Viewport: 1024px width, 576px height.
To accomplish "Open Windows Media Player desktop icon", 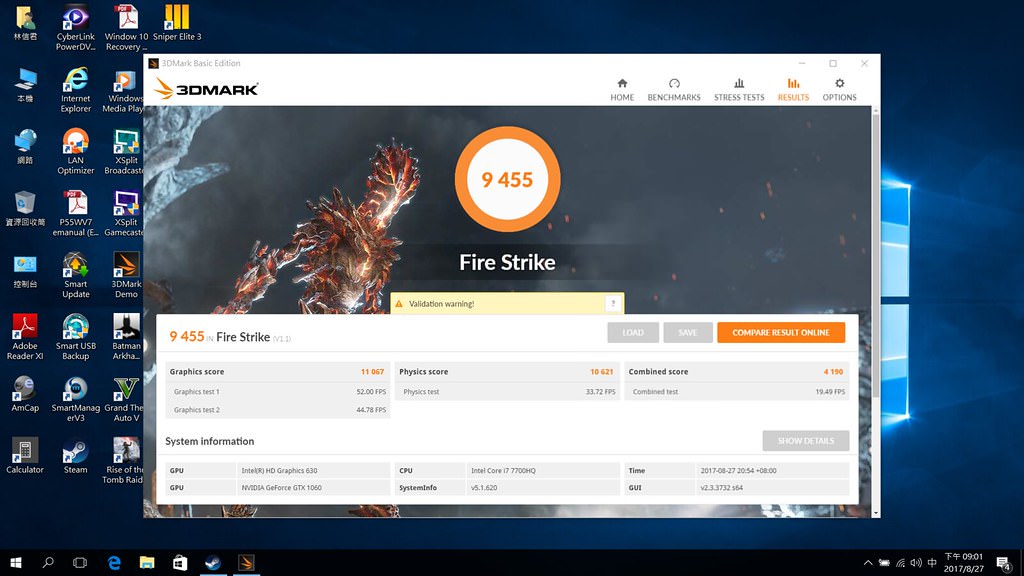I will [x=124, y=91].
